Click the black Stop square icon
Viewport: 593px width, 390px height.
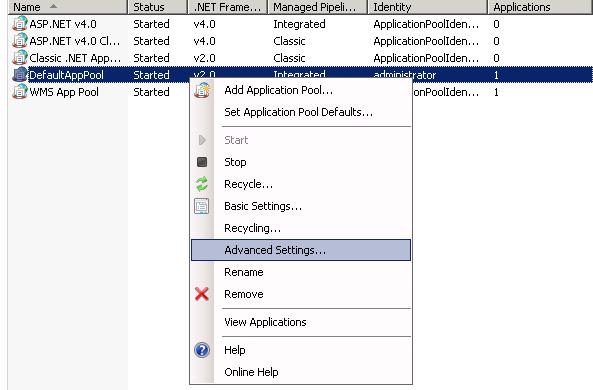click(202, 162)
